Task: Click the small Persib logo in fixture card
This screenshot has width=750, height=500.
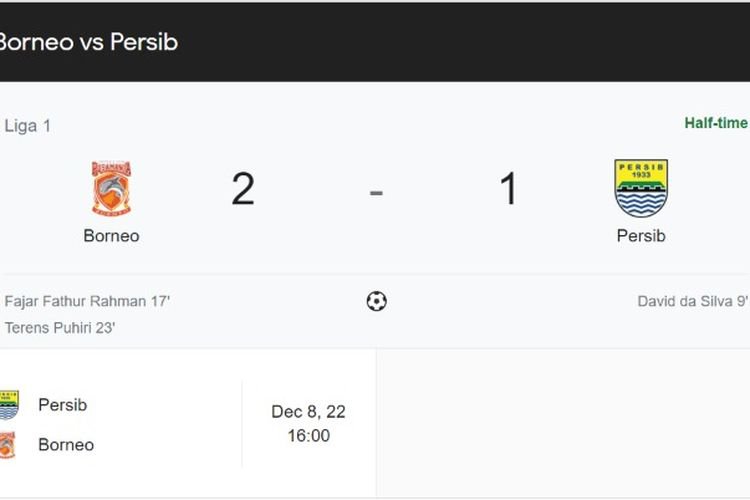Action: pyautogui.click(x=8, y=405)
